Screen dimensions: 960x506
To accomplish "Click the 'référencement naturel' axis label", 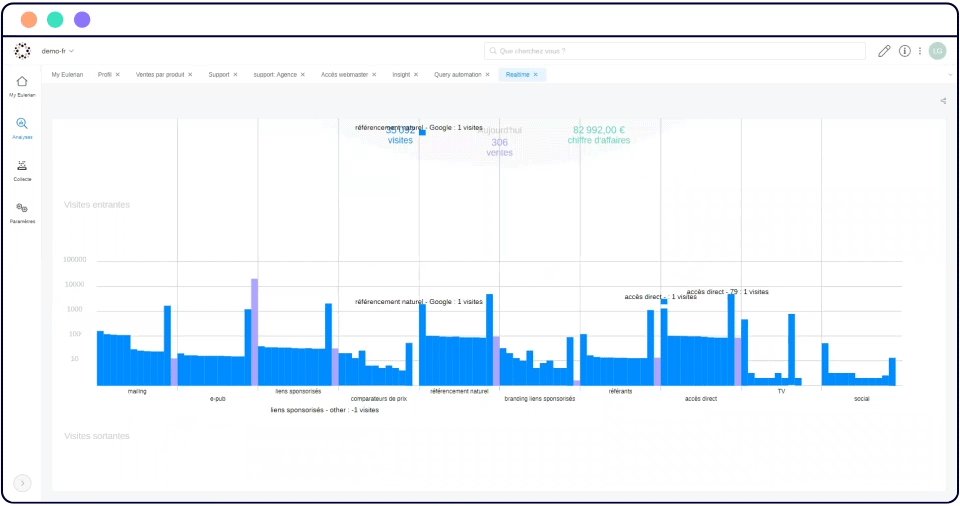I will 459,391.
